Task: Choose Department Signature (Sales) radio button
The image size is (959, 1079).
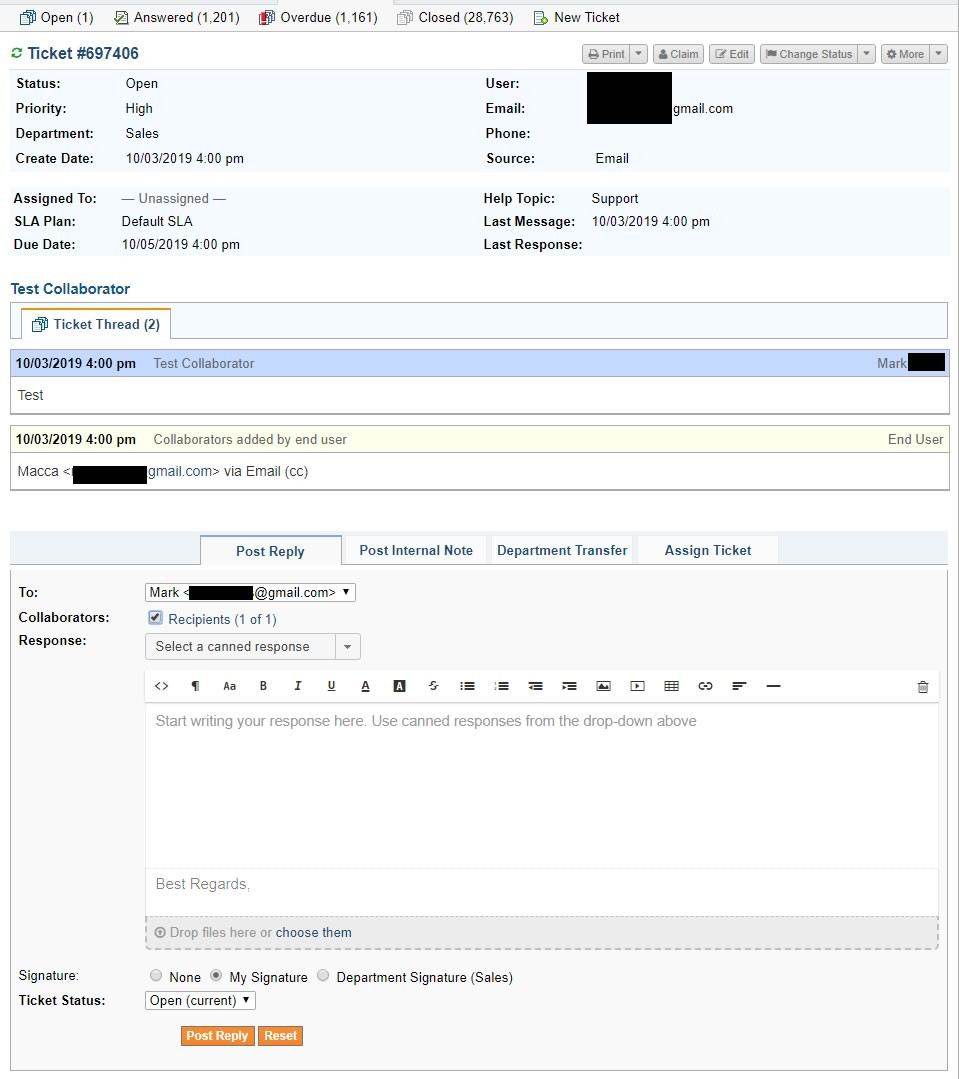Action: tap(323, 976)
